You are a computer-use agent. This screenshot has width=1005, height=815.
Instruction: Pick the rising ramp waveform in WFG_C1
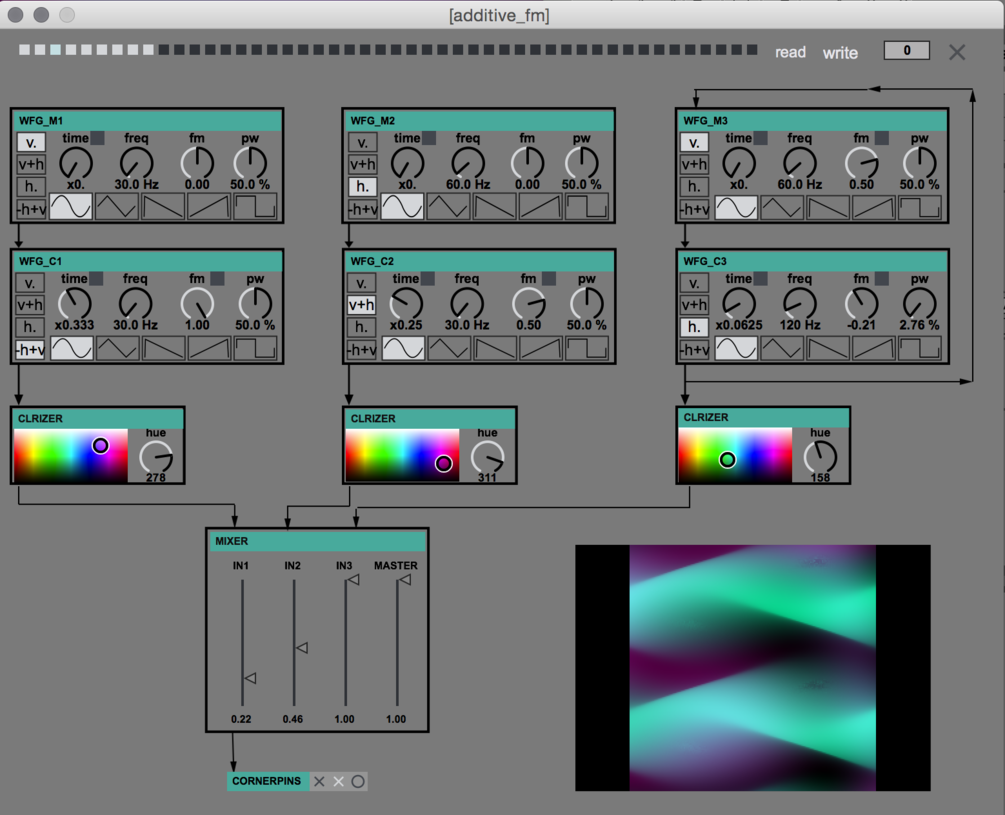point(208,348)
